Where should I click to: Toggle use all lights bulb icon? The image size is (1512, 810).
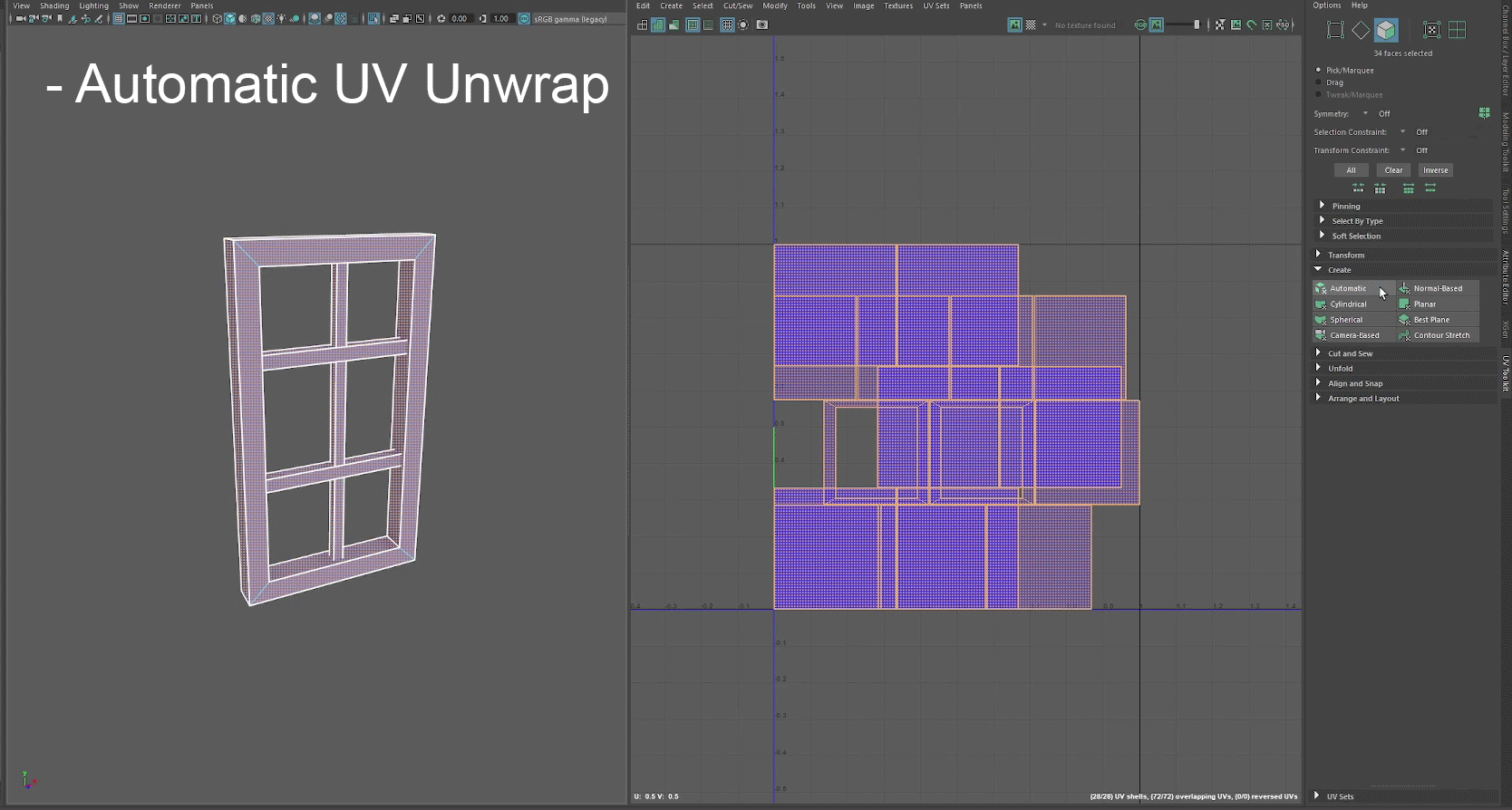281,18
